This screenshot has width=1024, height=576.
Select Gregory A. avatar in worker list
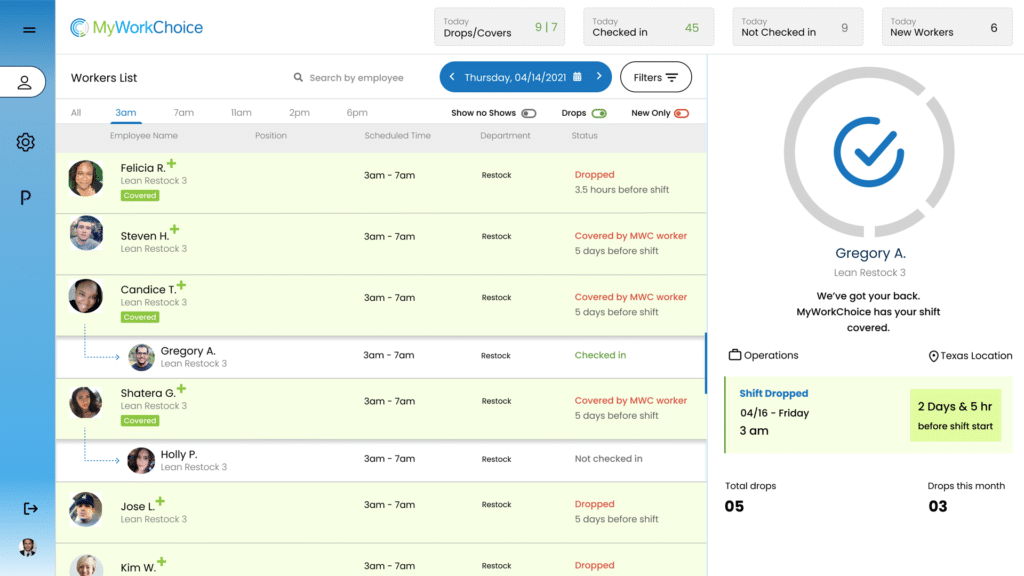141,357
